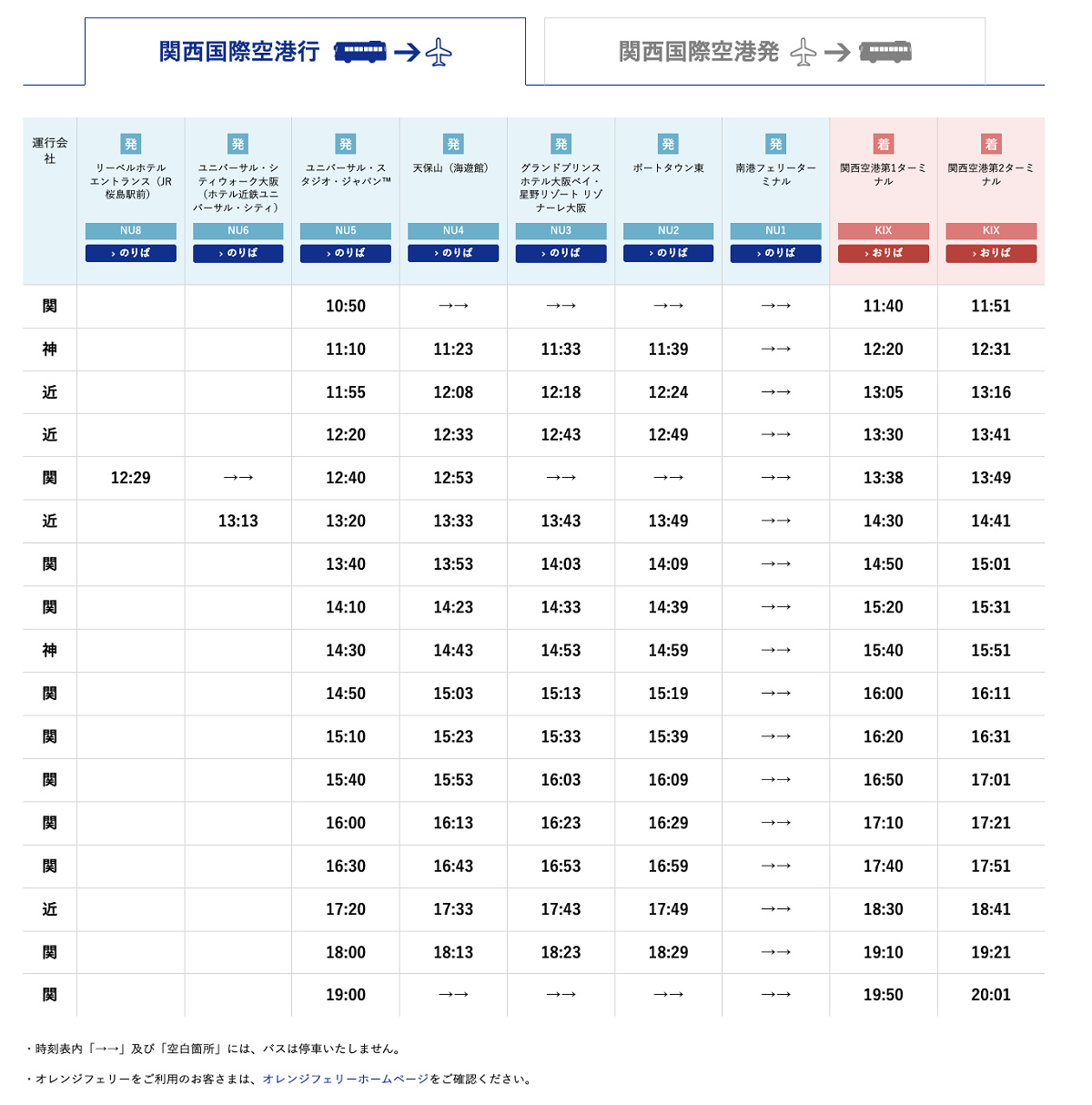Click the blue bus icon in active tab

click(x=359, y=52)
